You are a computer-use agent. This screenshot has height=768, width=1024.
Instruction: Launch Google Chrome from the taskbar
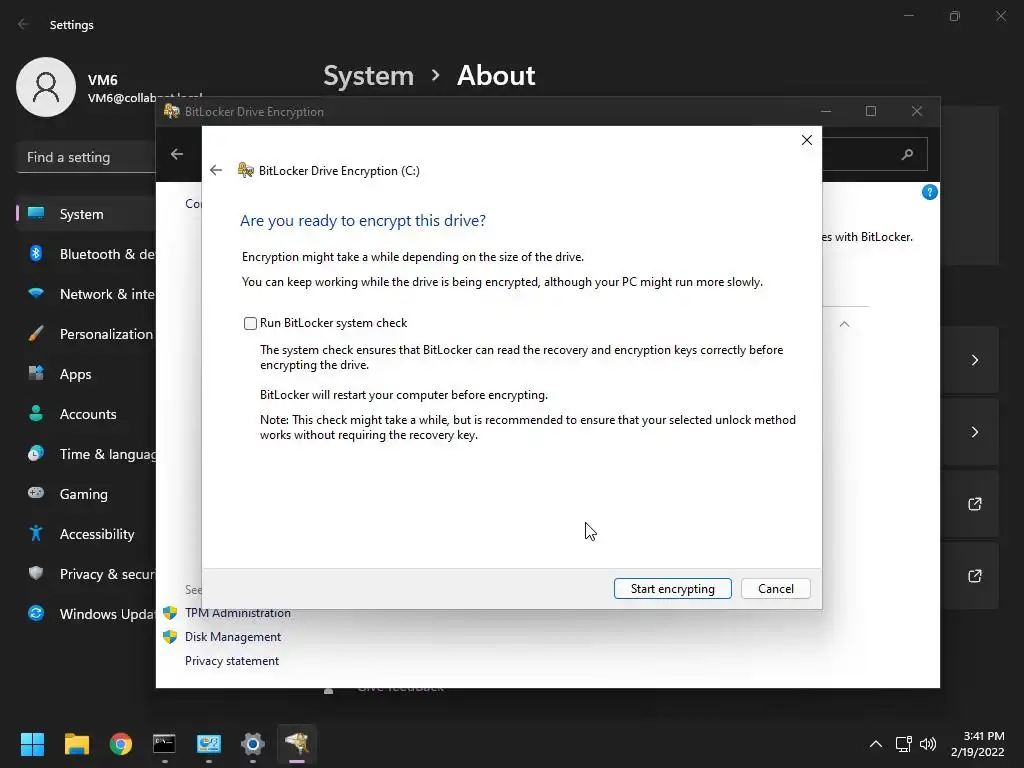(x=120, y=744)
